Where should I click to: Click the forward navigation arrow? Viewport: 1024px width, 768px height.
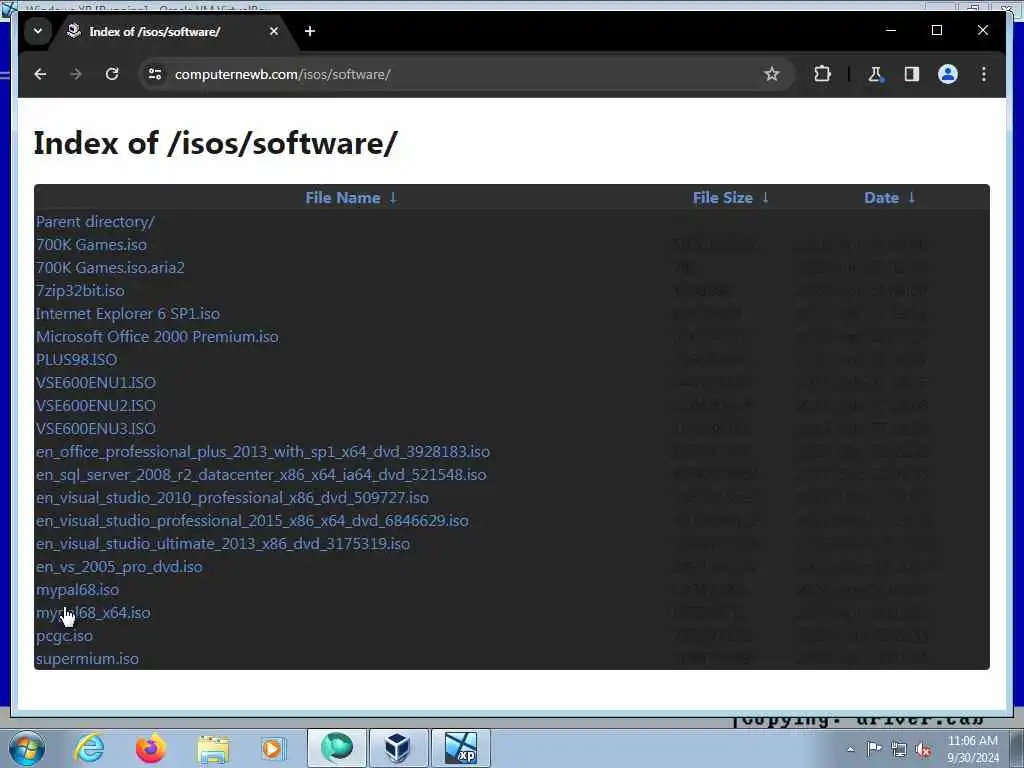pyautogui.click(x=76, y=74)
